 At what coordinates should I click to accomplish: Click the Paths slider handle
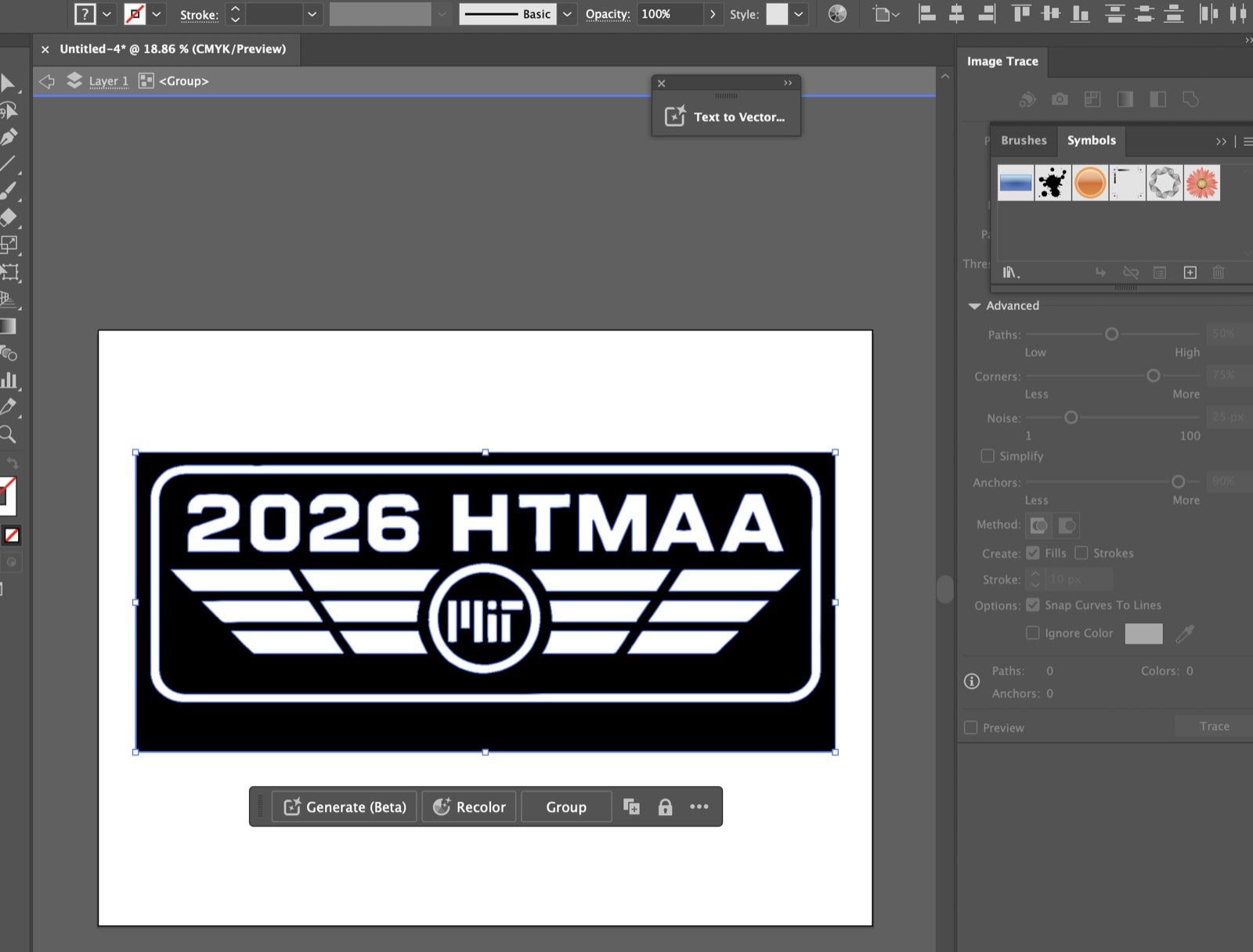[x=1111, y=334]
